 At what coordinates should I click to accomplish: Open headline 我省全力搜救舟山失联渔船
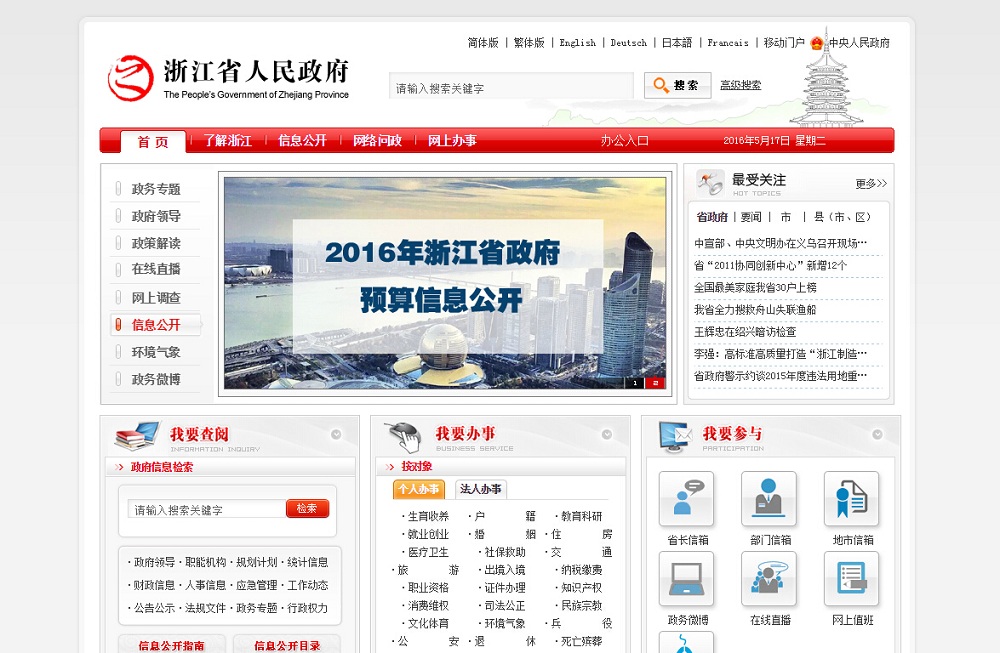[x=755, y=310]
